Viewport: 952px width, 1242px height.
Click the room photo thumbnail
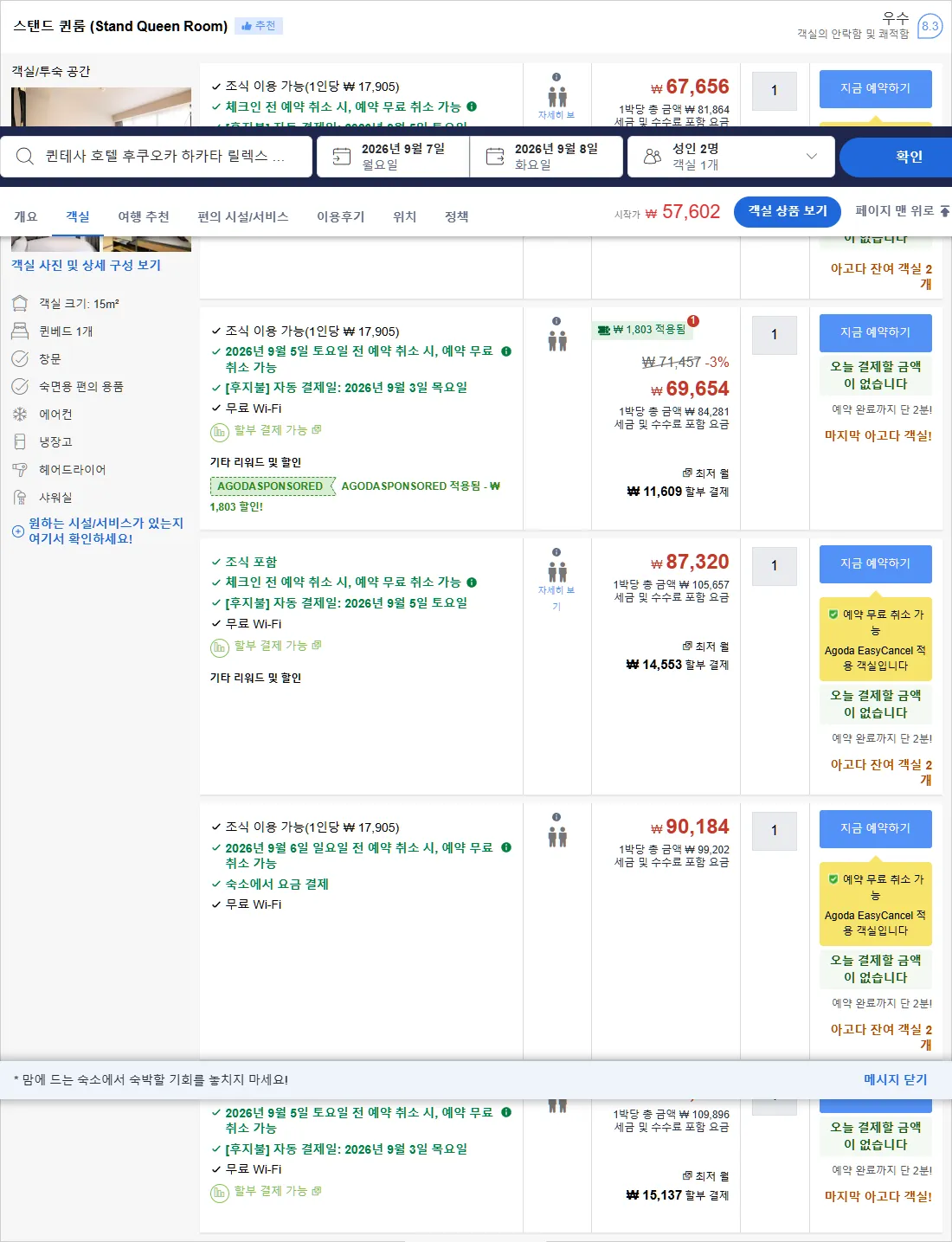click(101, 106)
